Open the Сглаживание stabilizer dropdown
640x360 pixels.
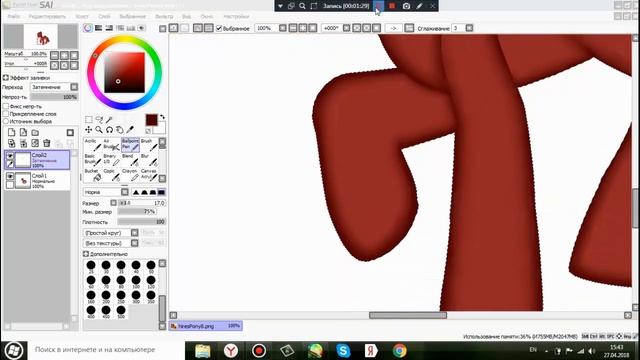pyautogui.click(x=469, y=28)
